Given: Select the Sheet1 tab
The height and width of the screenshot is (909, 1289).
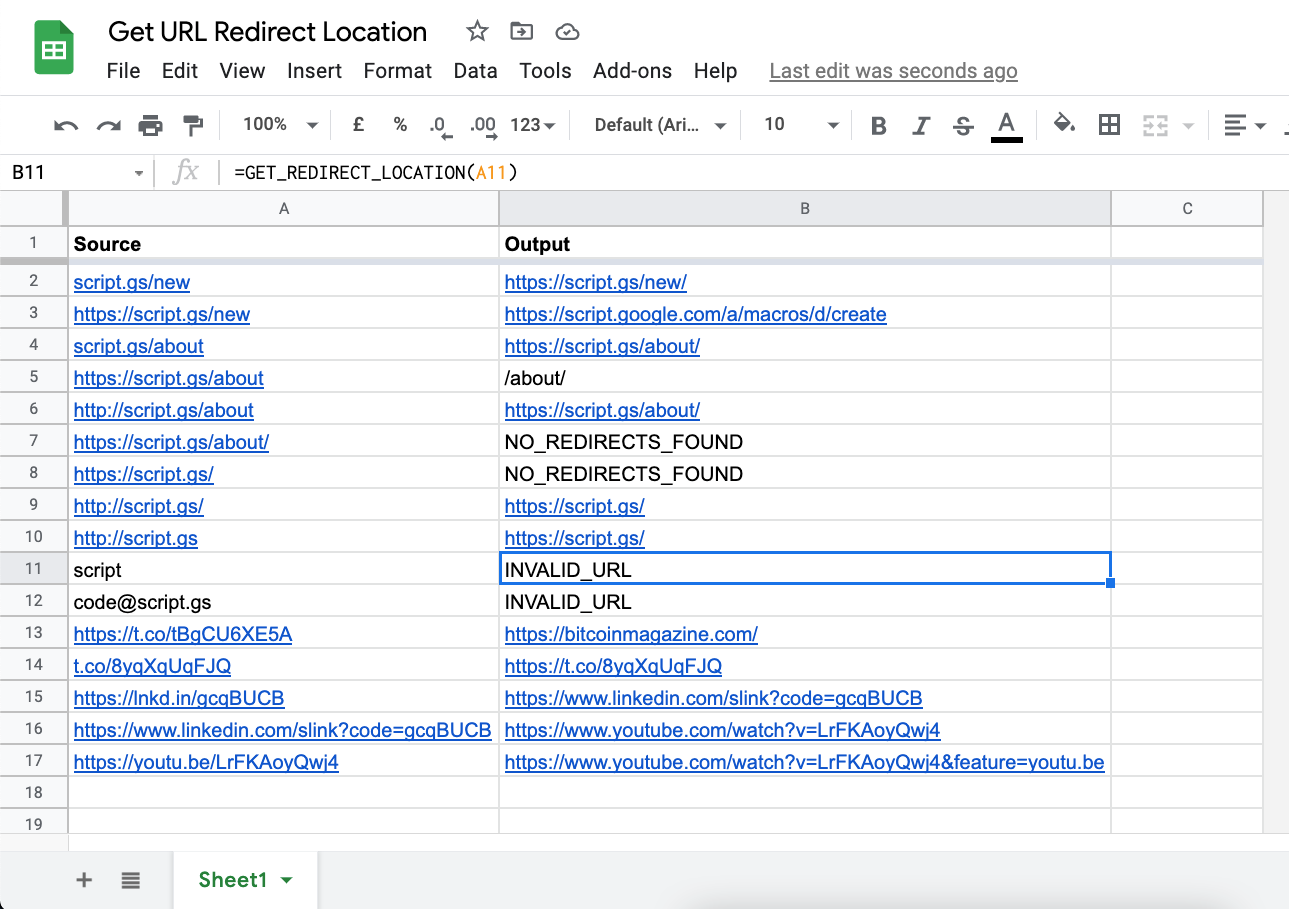Looking at the screenshot, I should tap(245, 880).
